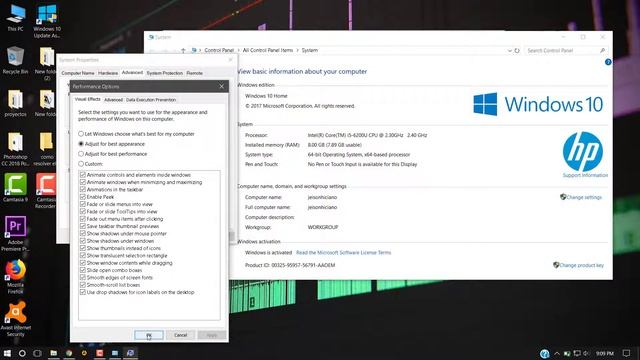Click the clock showing 9:09 PM
Image resolution: width=640 pixels, height=360 pixels.
coord(604,353)
